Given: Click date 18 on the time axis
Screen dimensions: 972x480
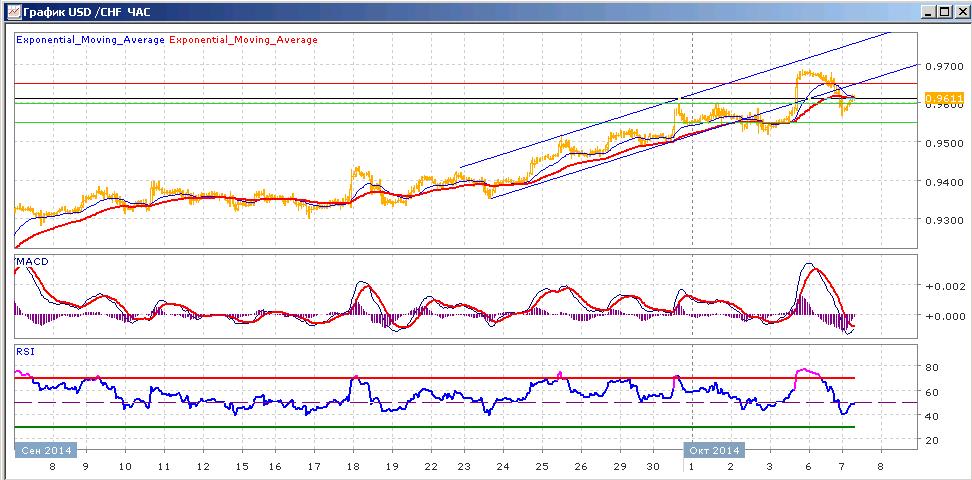Looking at the screenshot, I should coord(353,466).
